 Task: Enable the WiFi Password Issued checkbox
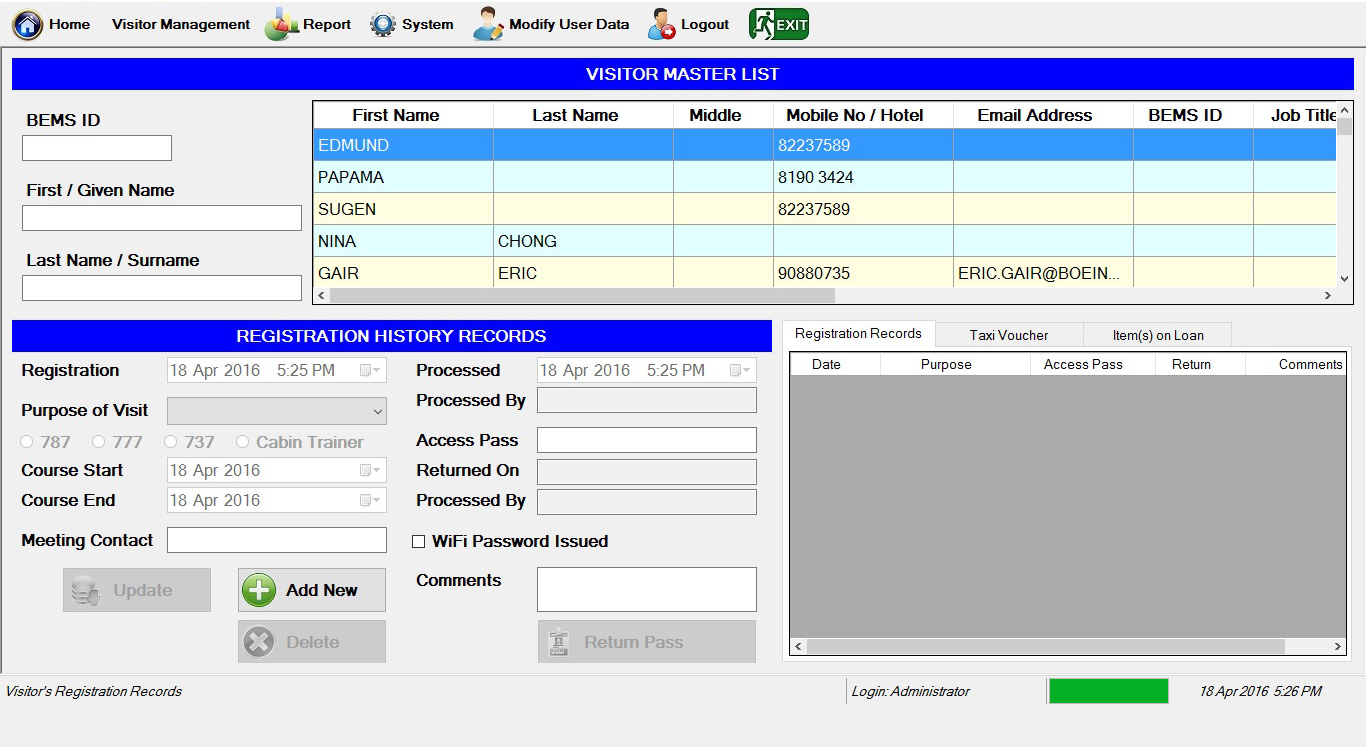click(419, 541)
